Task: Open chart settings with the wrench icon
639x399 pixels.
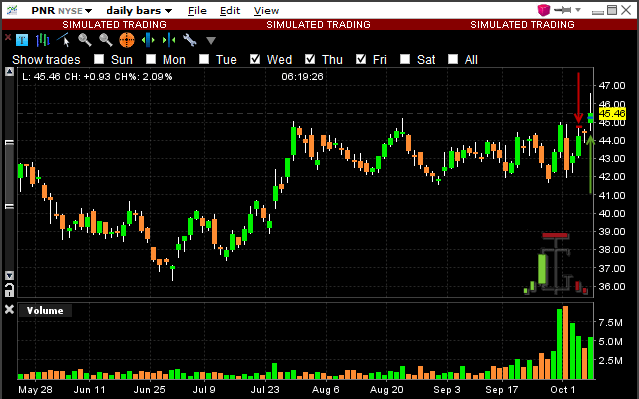Action: coord(189,40)
